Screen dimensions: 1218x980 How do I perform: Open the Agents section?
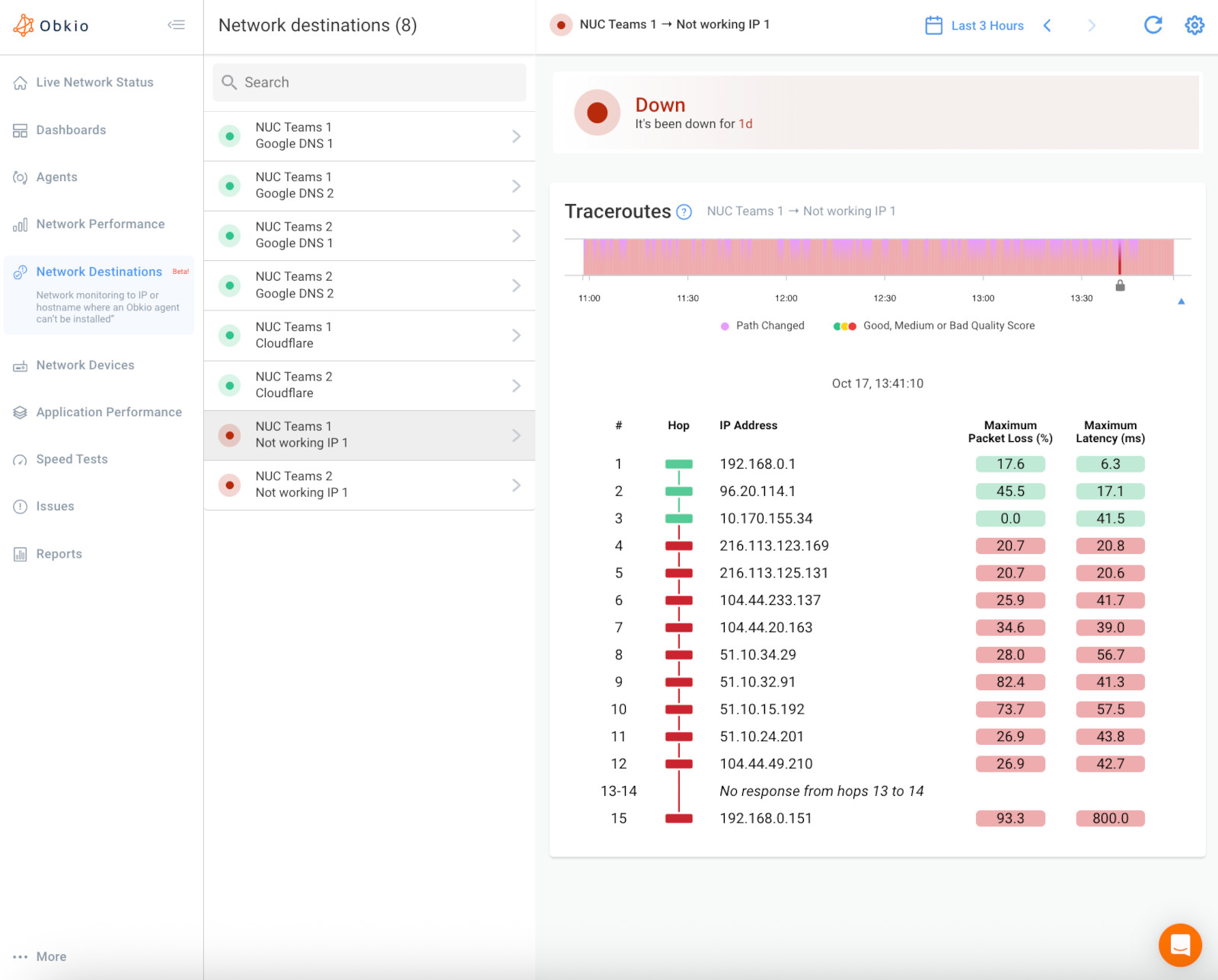click(x=56, y=177)
